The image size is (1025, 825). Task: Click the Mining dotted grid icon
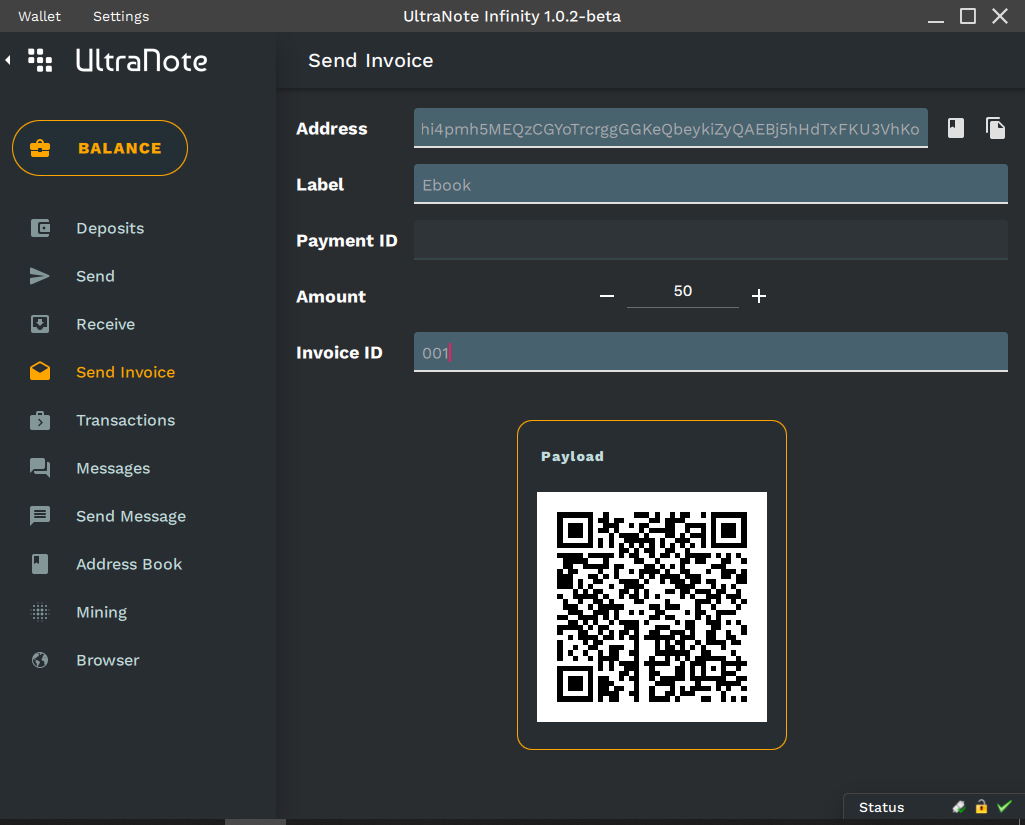pyautogui.click(x=40, y=612)
